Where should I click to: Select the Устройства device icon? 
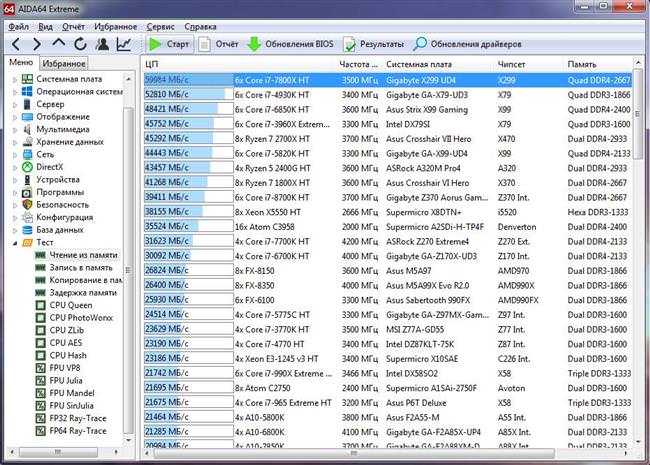pos(27,179)
